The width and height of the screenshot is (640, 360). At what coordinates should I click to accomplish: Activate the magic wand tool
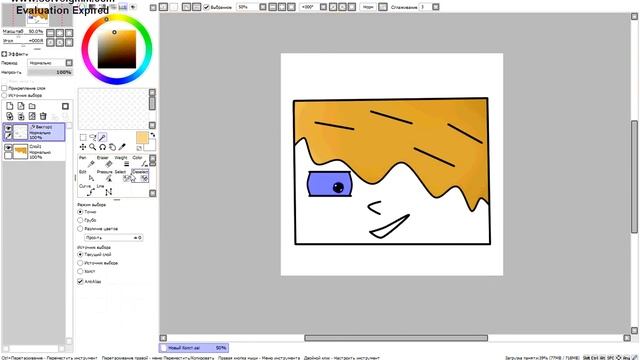(x=102, y=137)
